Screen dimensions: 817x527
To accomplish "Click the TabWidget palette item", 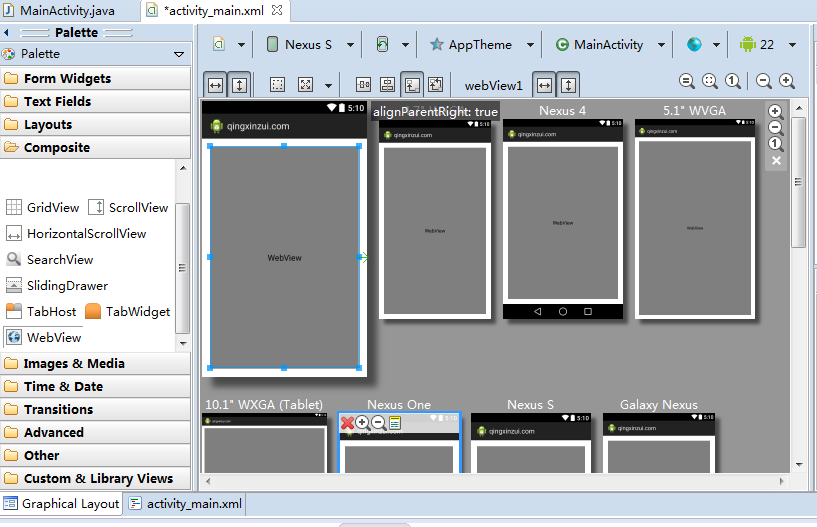I will point(128,312).
